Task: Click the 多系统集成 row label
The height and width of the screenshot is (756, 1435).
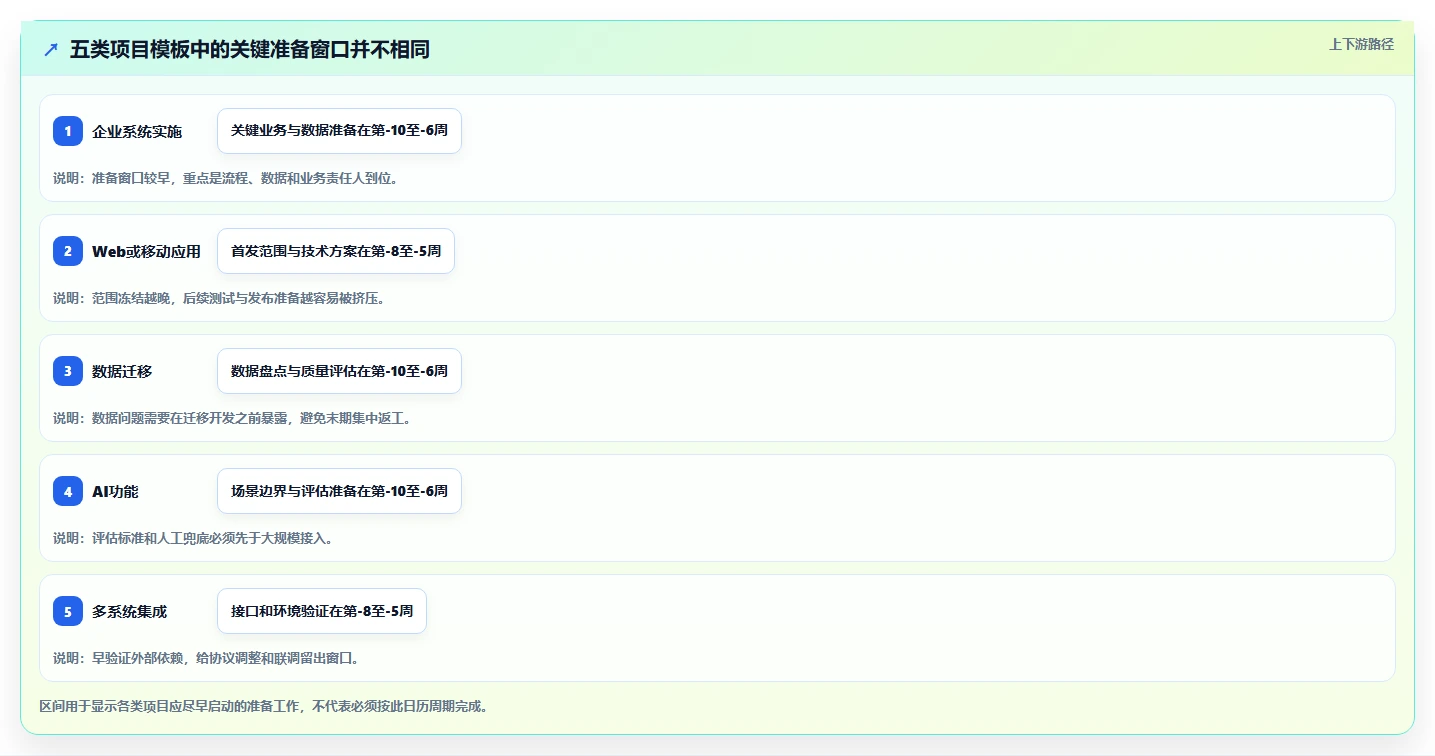Action: pos(129,612)
